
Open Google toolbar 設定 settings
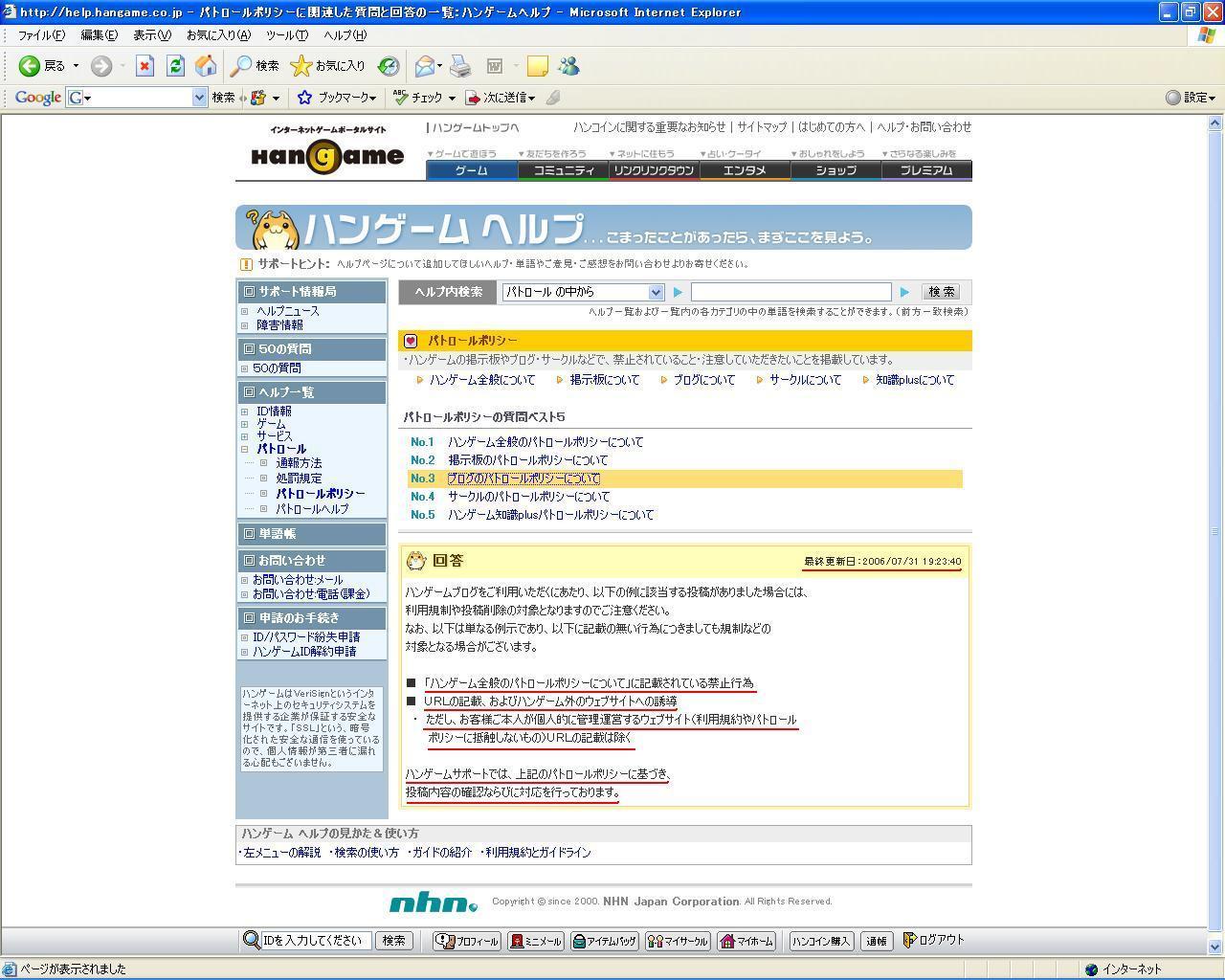(1191, 98)
